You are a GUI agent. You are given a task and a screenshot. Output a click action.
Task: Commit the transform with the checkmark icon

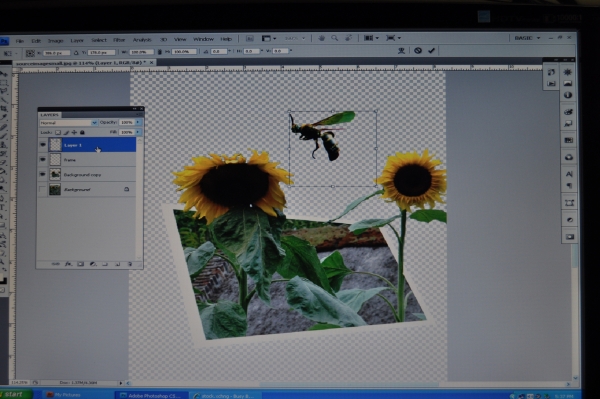pos(432,50)
